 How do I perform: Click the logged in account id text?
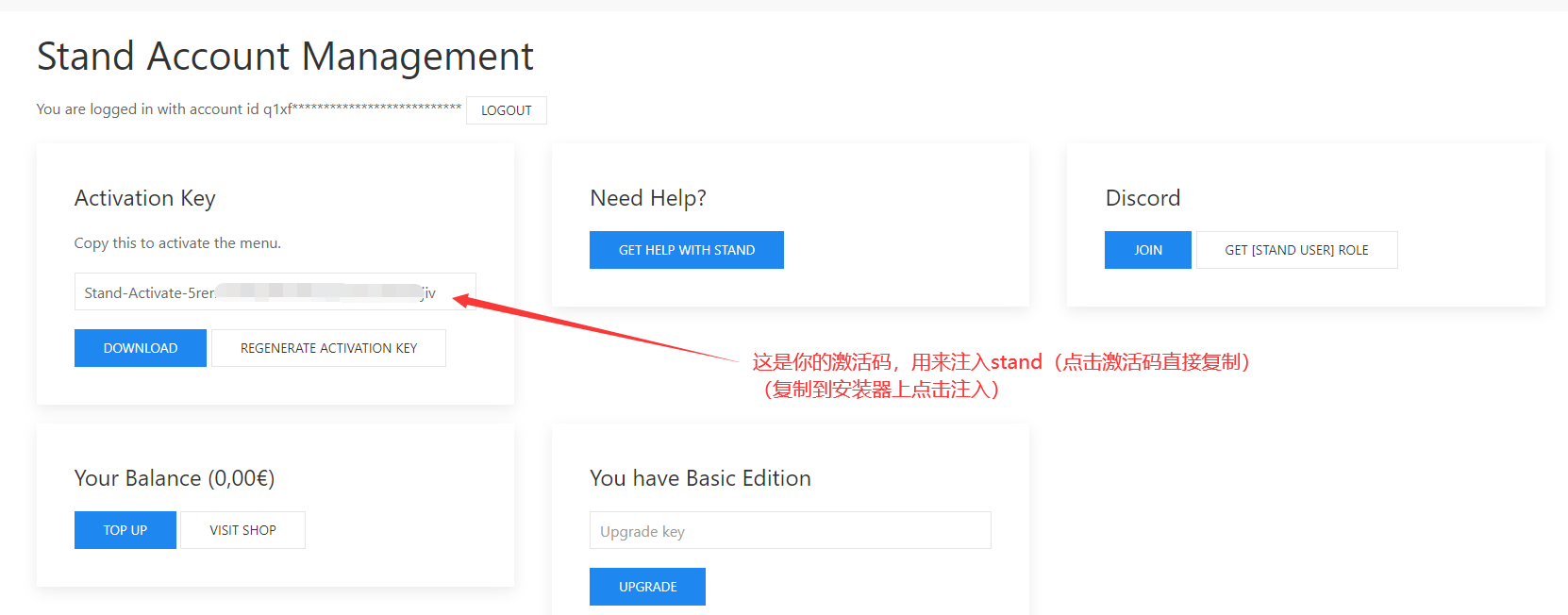(249, 109)
